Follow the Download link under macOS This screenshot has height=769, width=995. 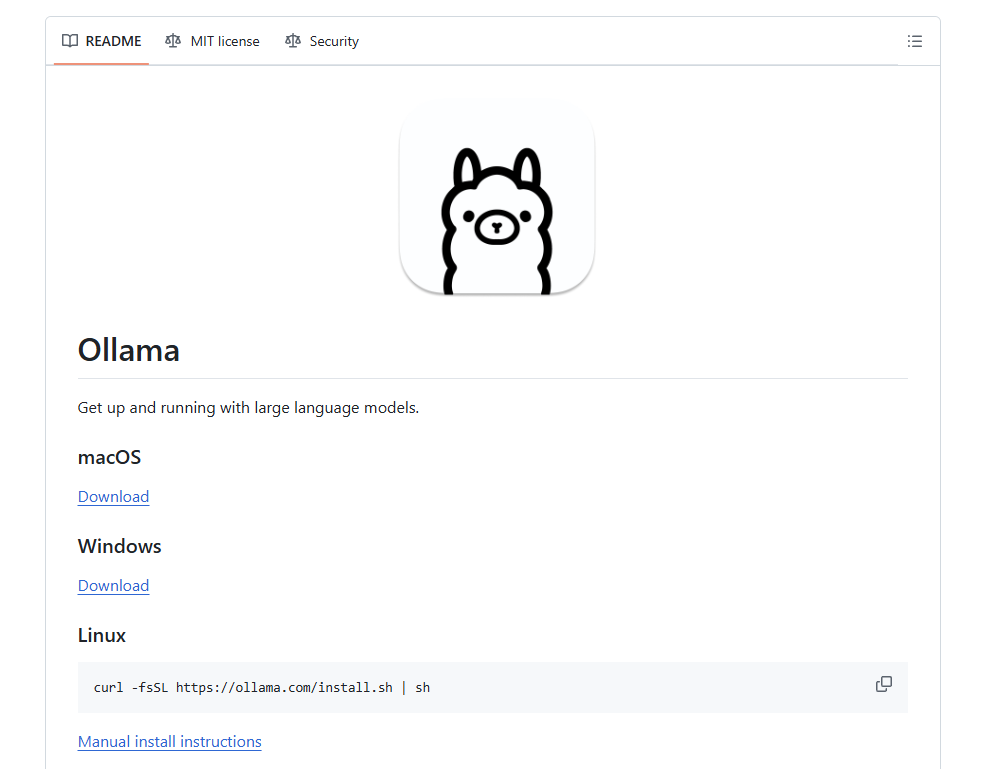coord(113,497)
